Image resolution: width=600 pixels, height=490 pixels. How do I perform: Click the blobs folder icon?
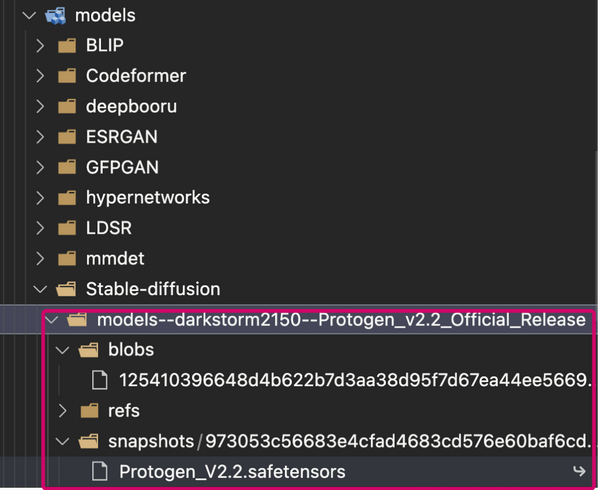[88, 350]
